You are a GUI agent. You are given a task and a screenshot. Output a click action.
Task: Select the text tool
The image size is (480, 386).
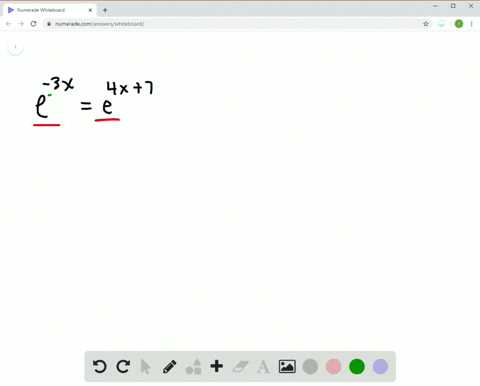tap(263, 367)
